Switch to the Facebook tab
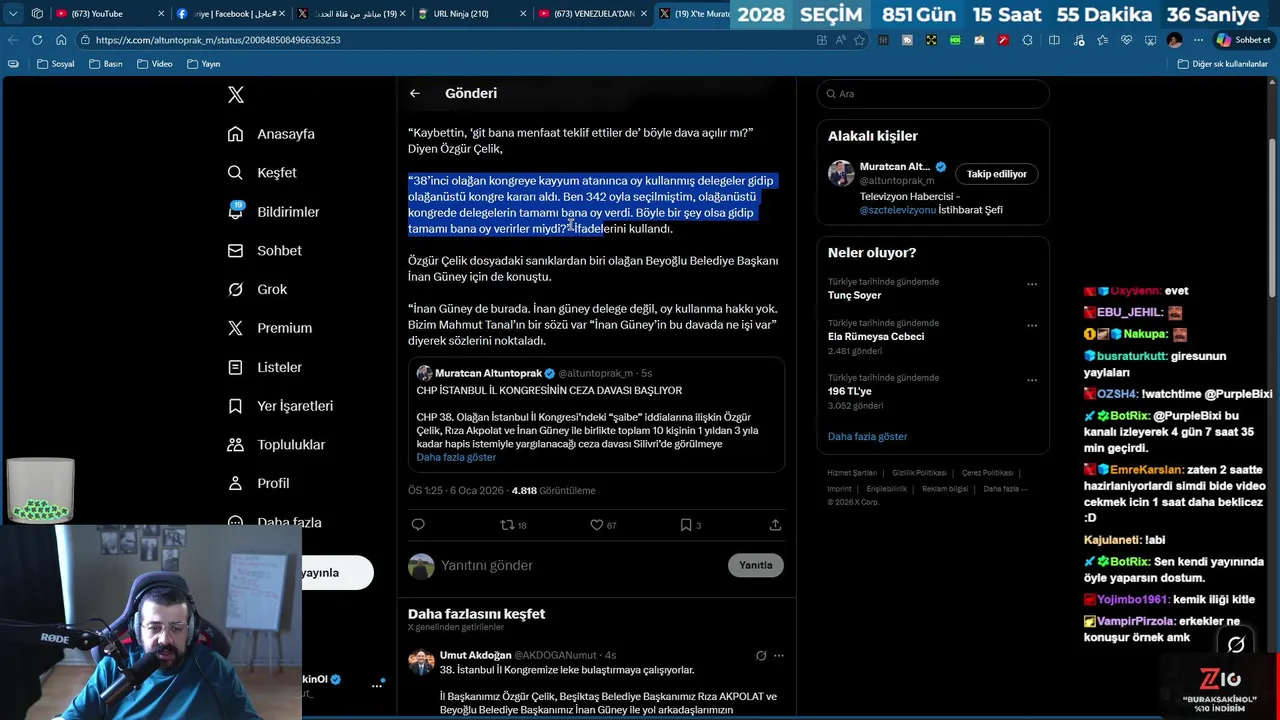The height and width of the screenshot is (720, 1280). click(x=231, y=14)
